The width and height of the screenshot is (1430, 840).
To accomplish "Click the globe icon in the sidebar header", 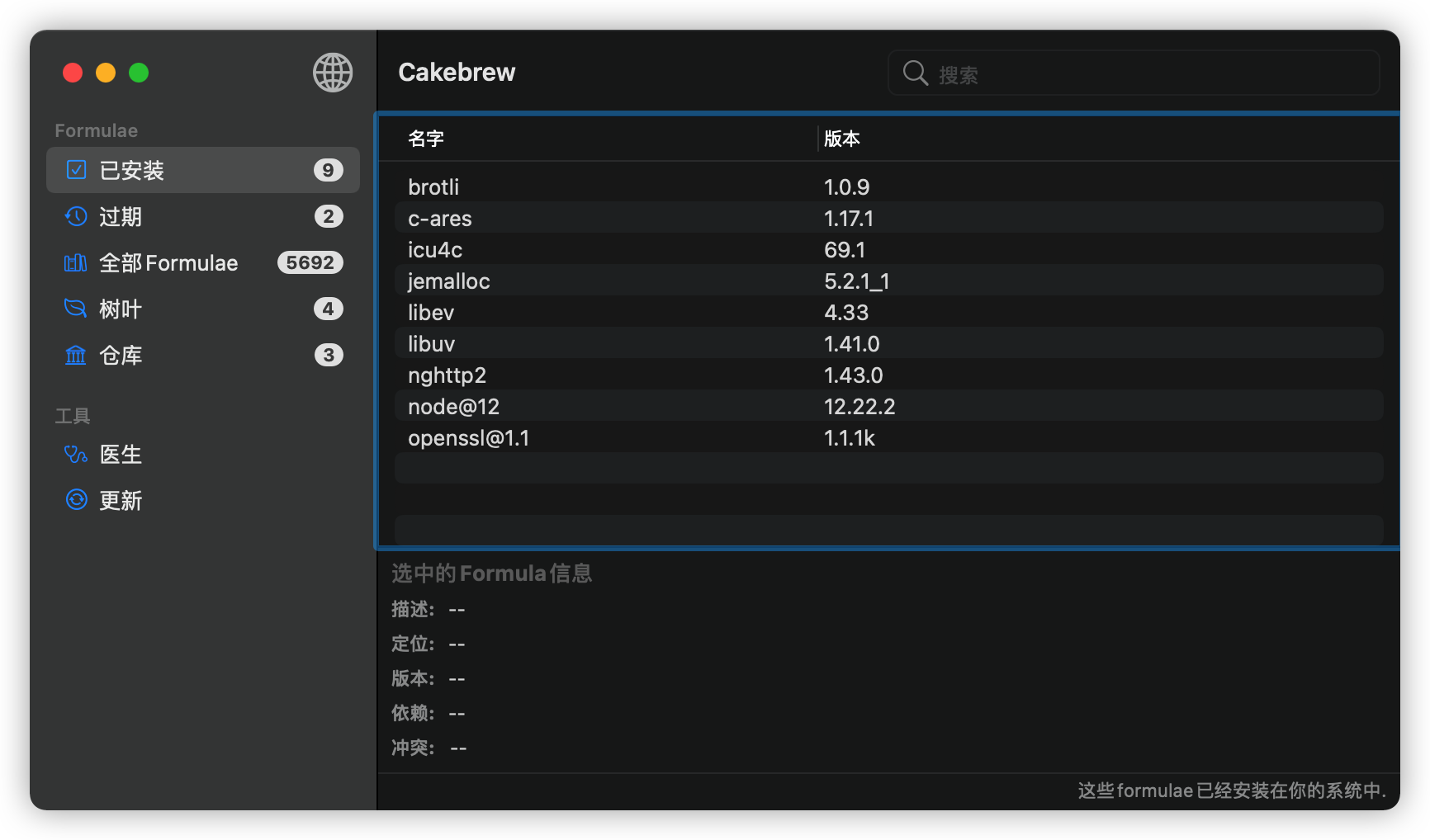I will (333, 73).
